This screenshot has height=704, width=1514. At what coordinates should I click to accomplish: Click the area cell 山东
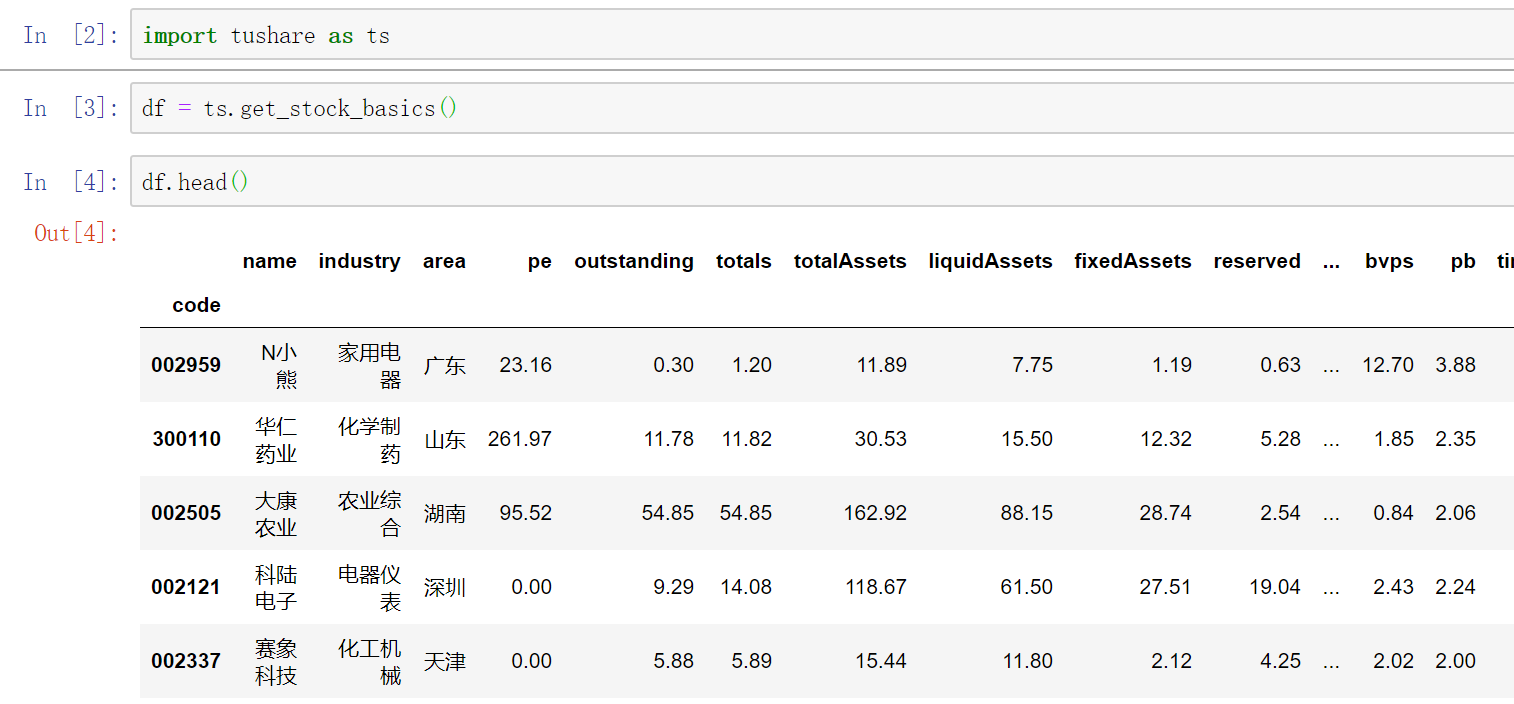(444, 439)
